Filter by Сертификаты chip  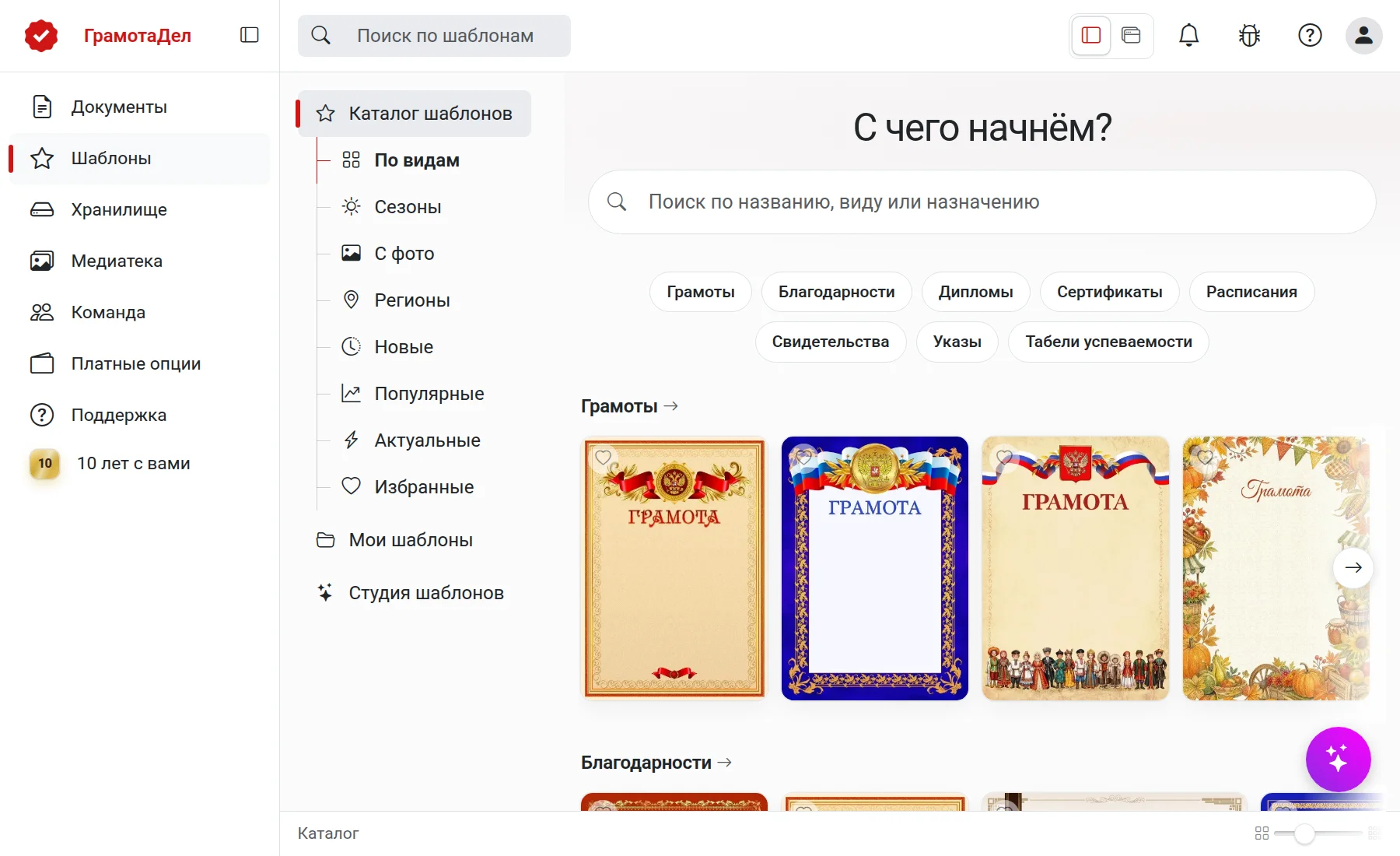tap(1110, 292)
